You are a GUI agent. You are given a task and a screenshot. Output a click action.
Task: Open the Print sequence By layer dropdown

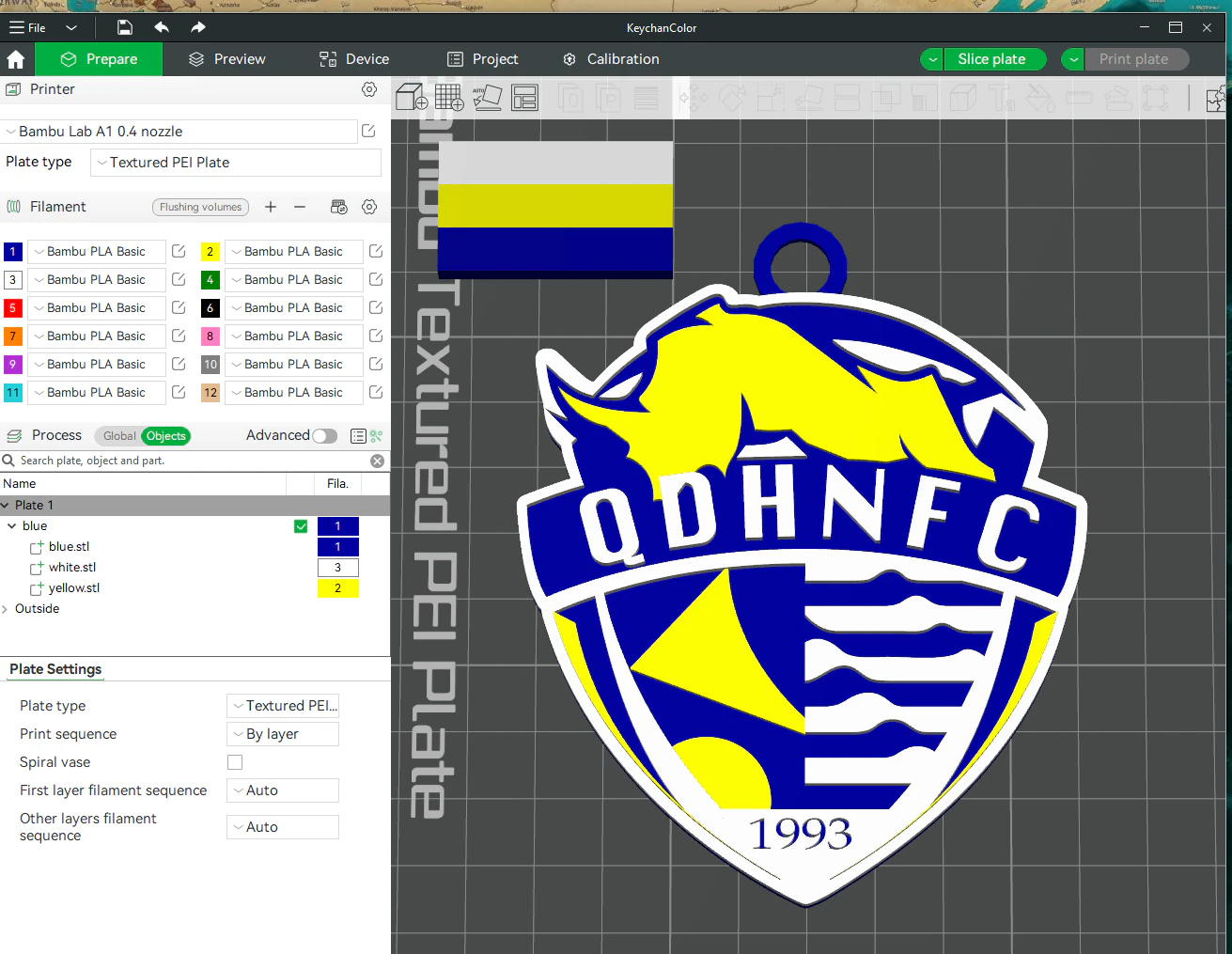283,734
